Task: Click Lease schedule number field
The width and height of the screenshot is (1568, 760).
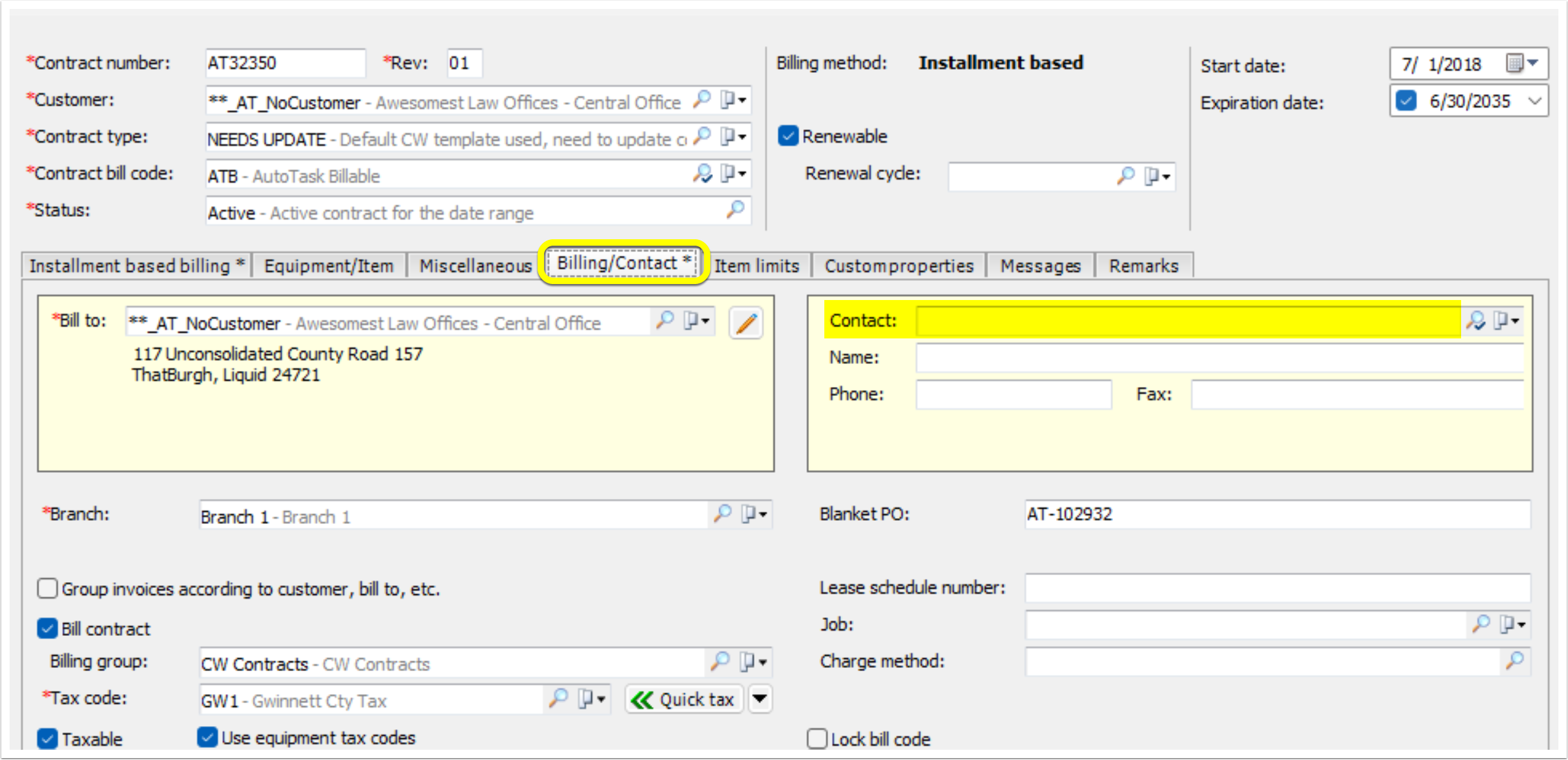Action: [x=1277, y=587]
